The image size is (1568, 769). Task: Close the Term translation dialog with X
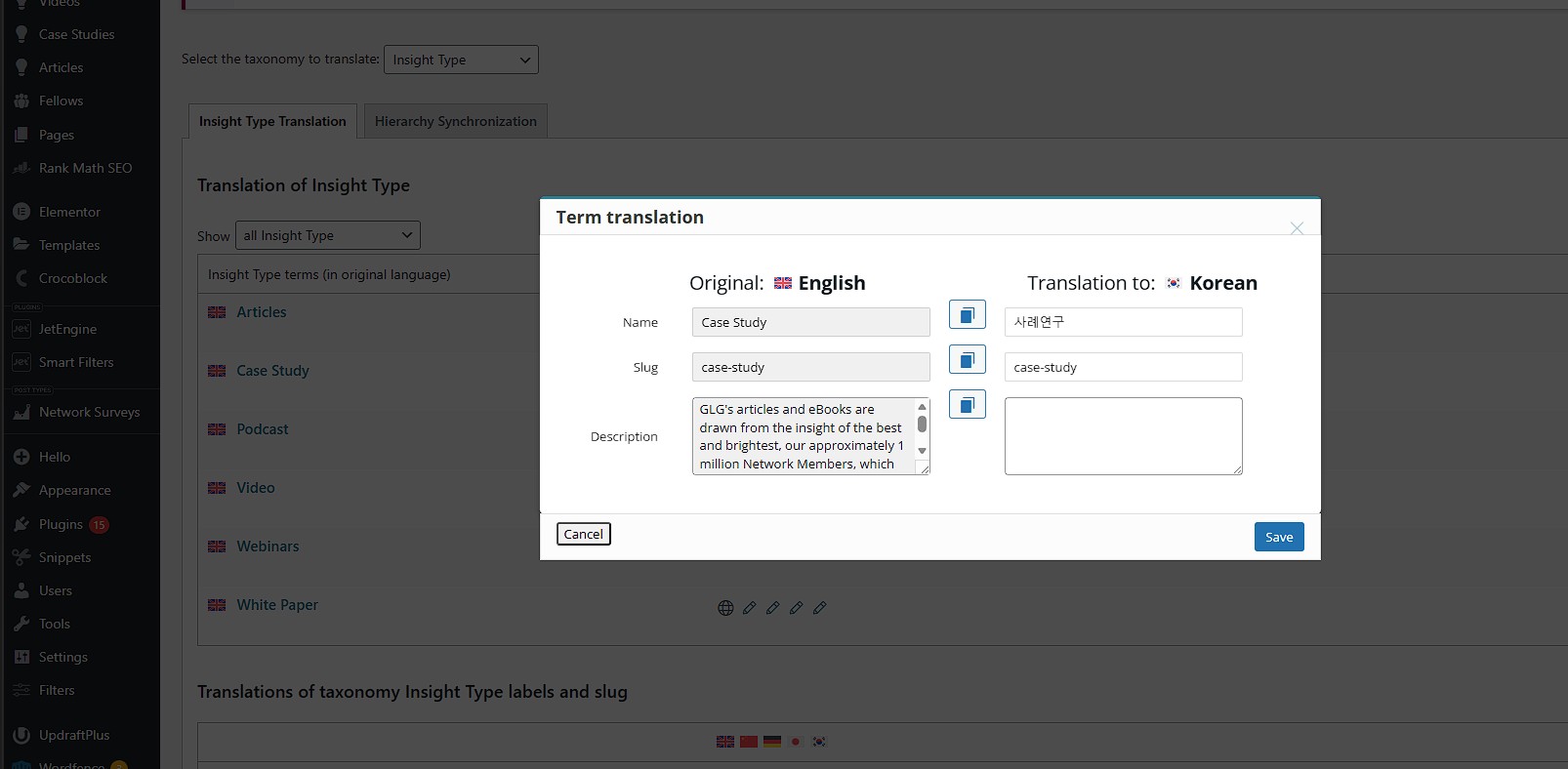1297,228
